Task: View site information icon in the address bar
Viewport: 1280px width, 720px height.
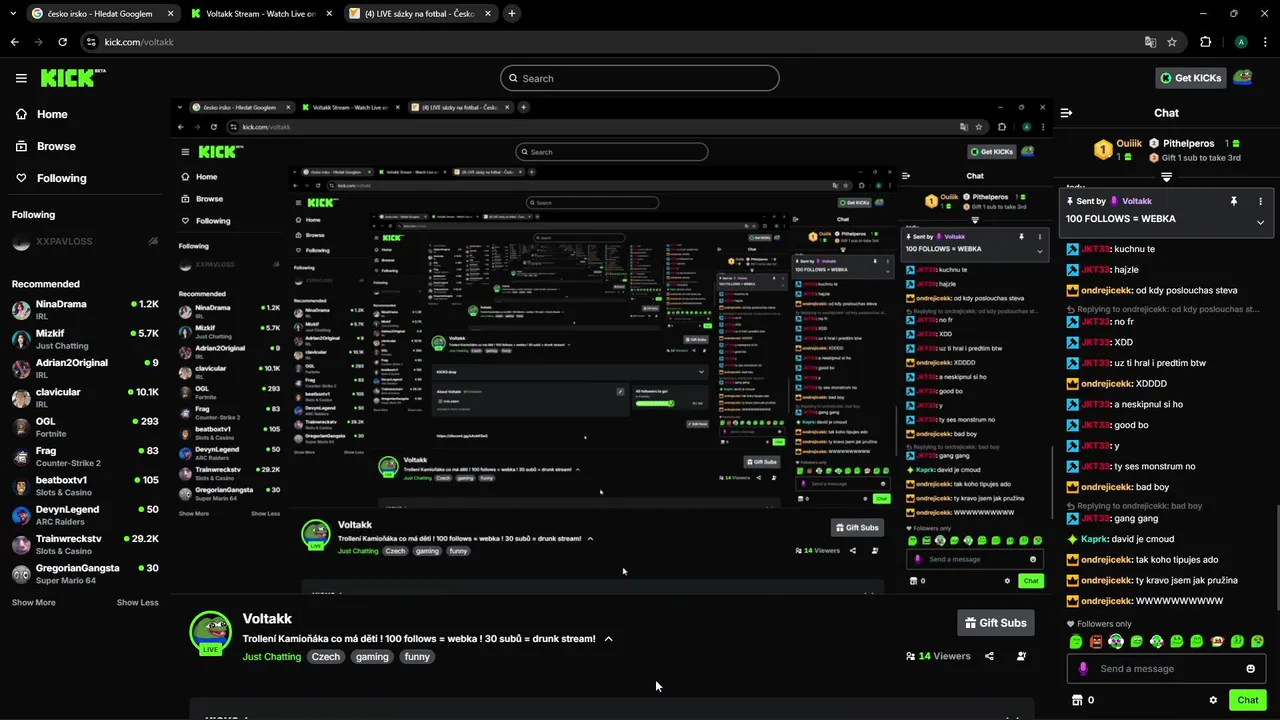Action: point(91,42)
